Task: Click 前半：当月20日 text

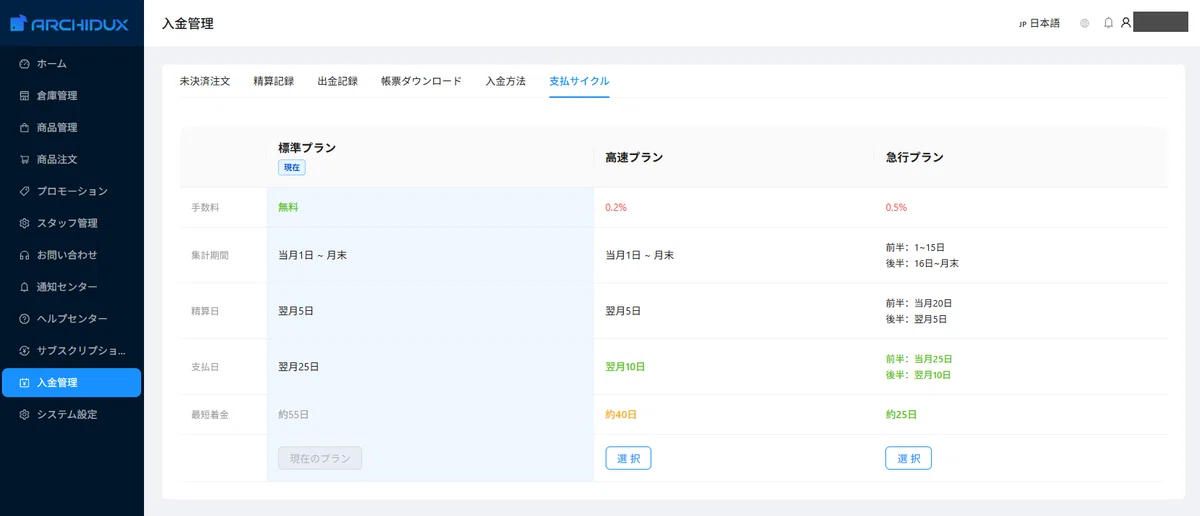Action: (918, 302)
